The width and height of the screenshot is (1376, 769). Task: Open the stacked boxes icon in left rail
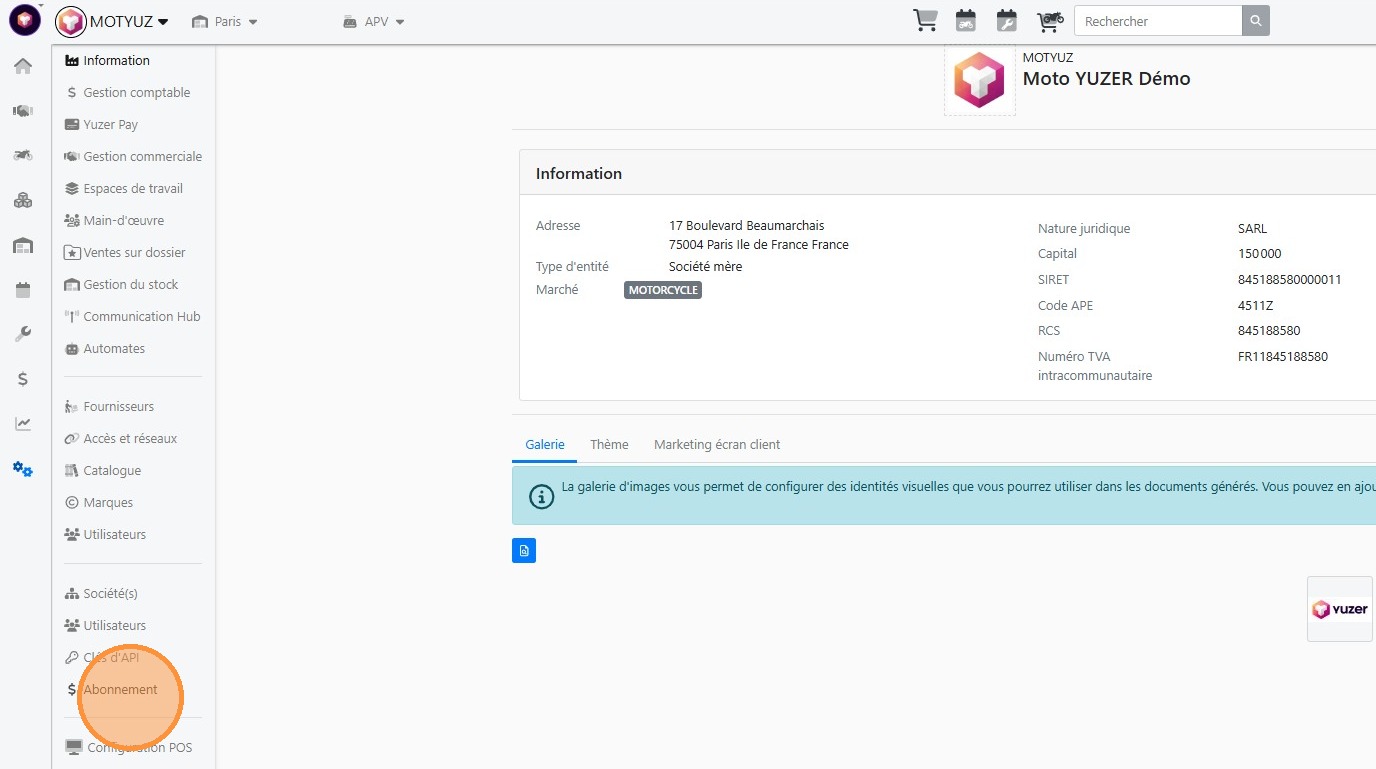click(x=23, y=200)
